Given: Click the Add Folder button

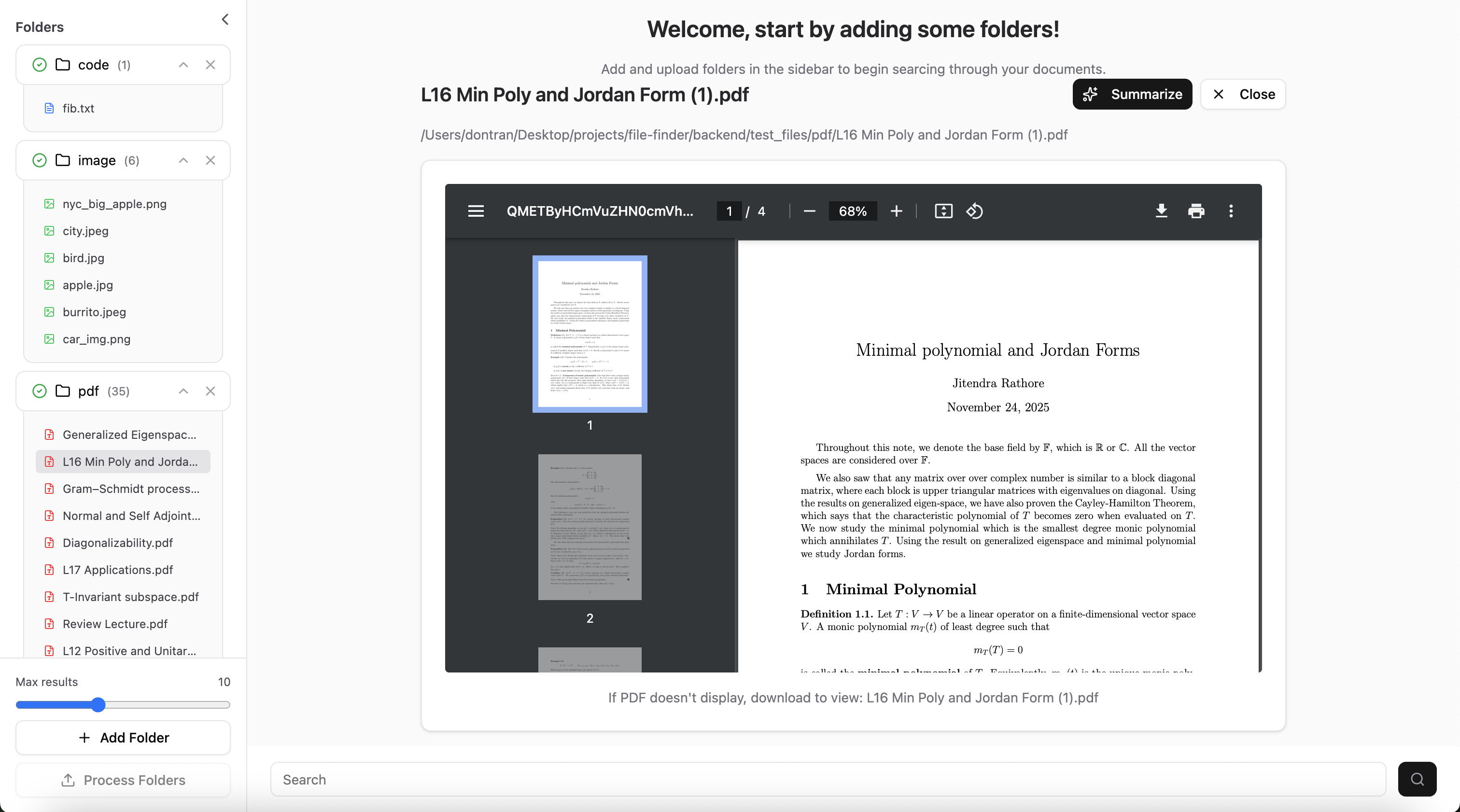Looking at the screenshot, I should pos(123,737).
